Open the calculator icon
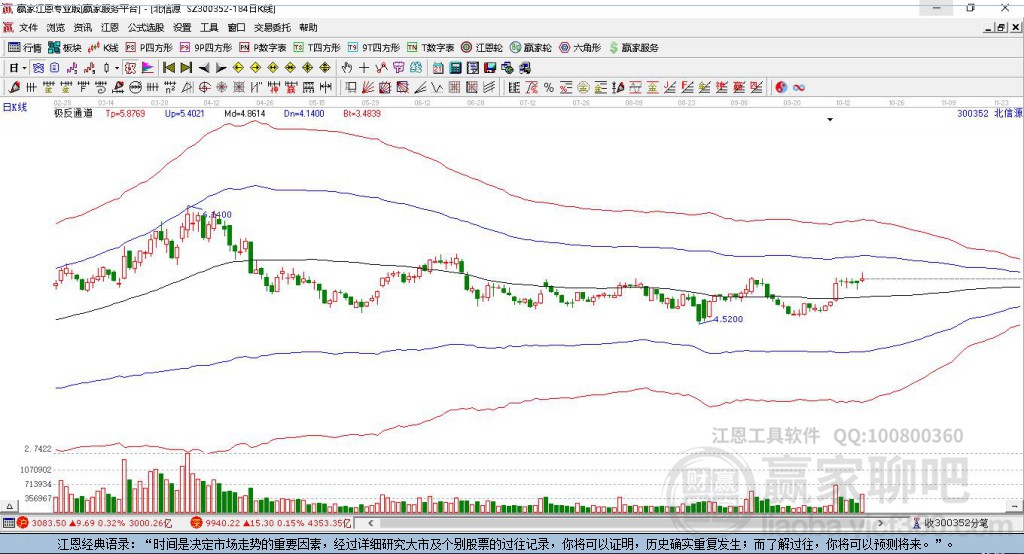Image resolution: width=1024 pixels, height=554 pixels. pos(455,68)
